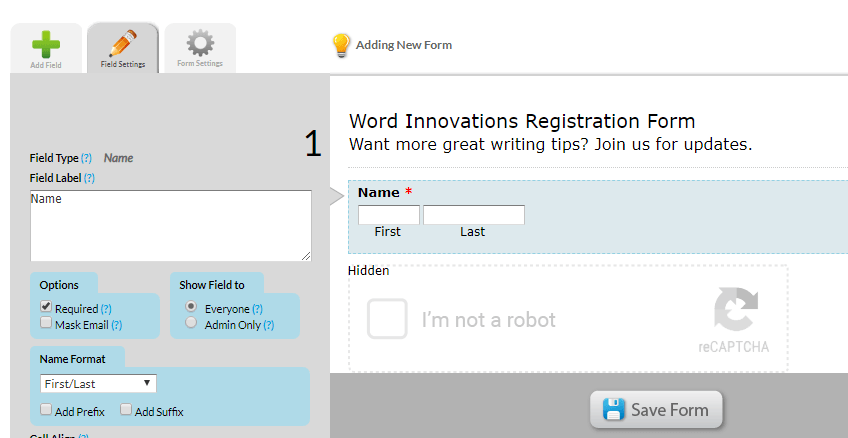Image resolution: width=848 pixels, height=438 pixels.
Task: Click into the Field Label textarea
Action: (171, 225)
